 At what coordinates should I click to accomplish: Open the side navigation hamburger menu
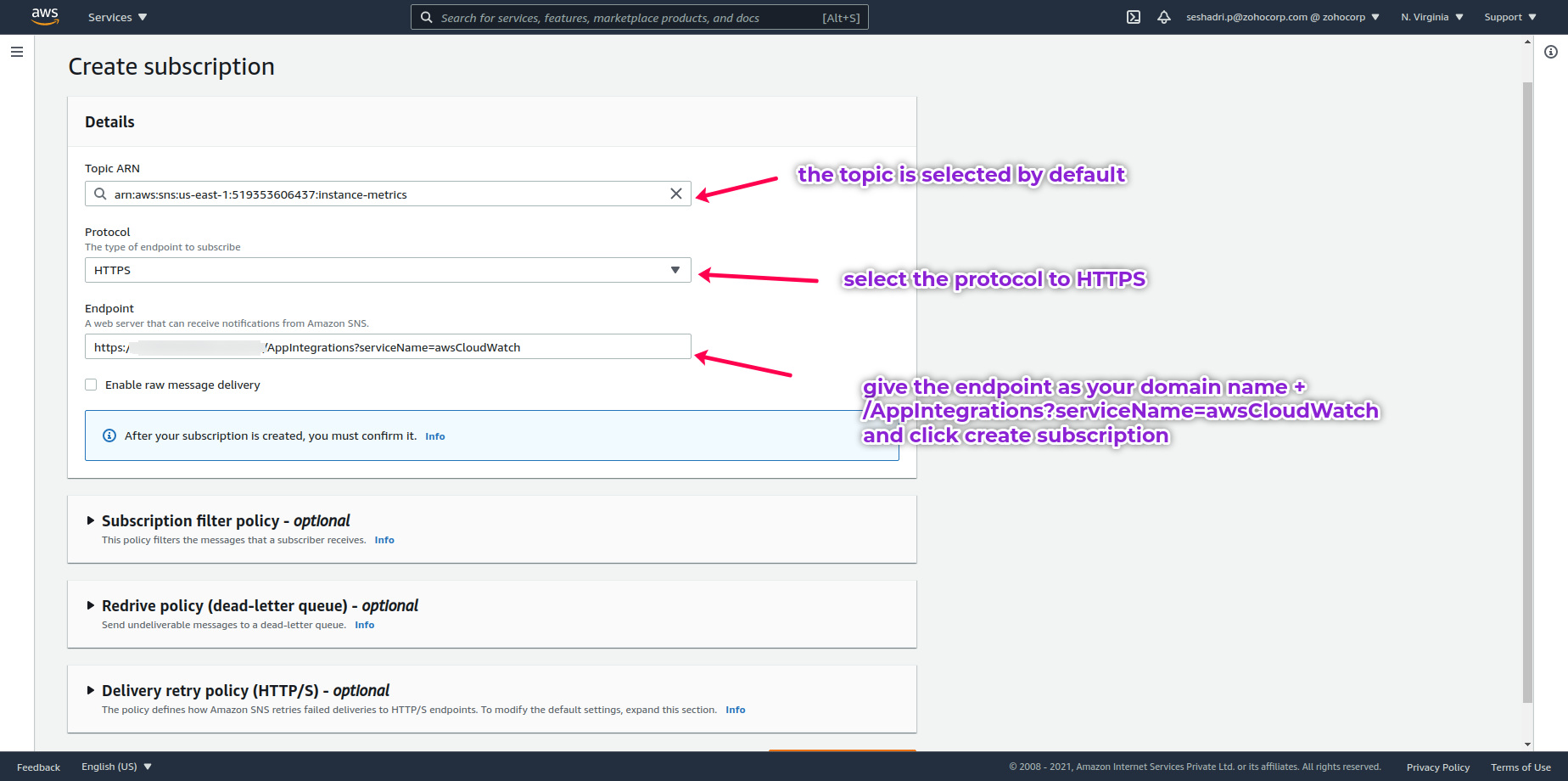coord(17,52)
